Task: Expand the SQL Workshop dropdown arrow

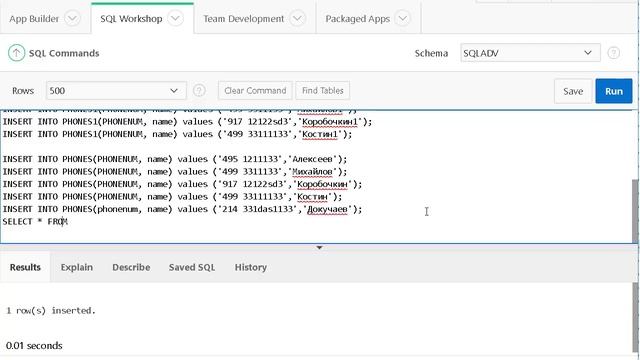Action: pyautogui.click(x=176, y=18)
